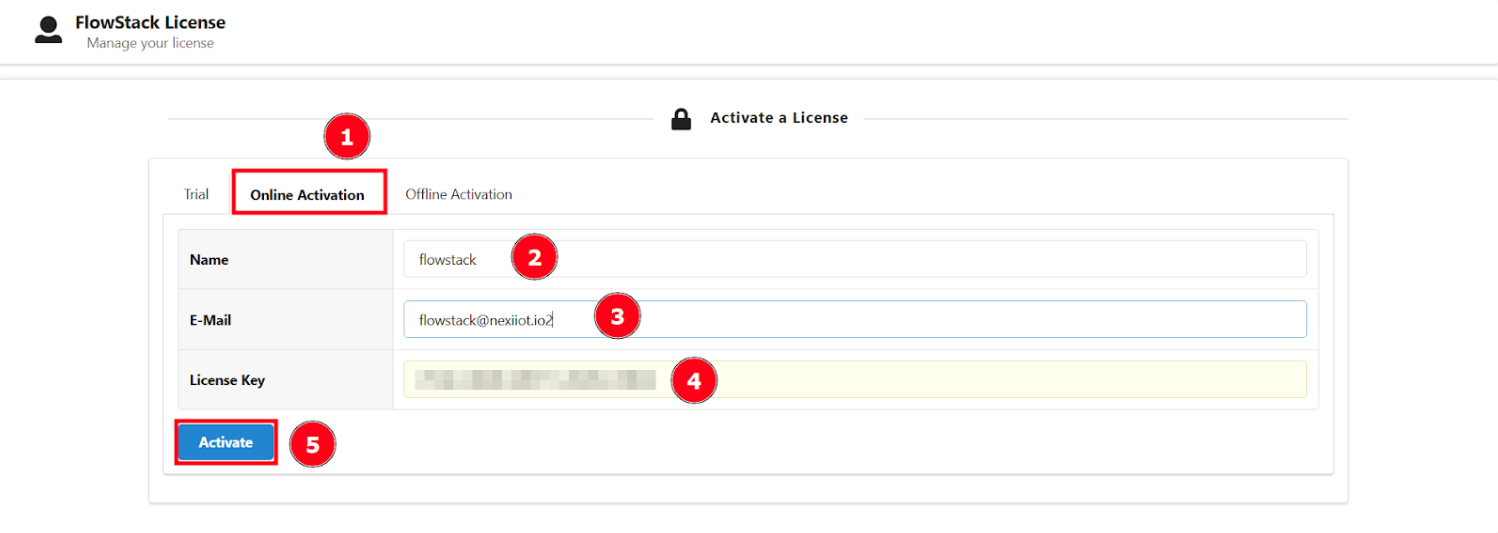This screenshot has height=533, width=1498.
Task: Click the FlowStack License heading text
Action: 150,22
